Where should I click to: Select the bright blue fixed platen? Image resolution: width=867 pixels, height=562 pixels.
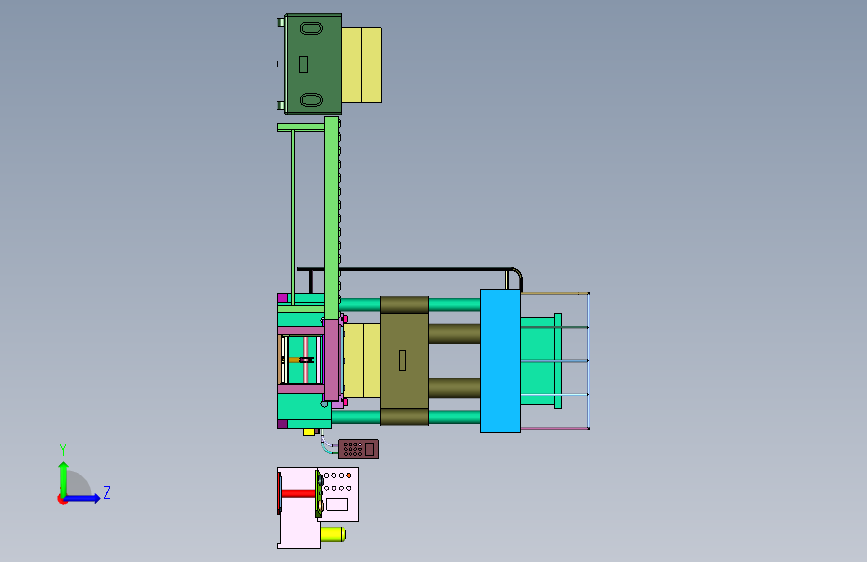(x=500, y=361)
